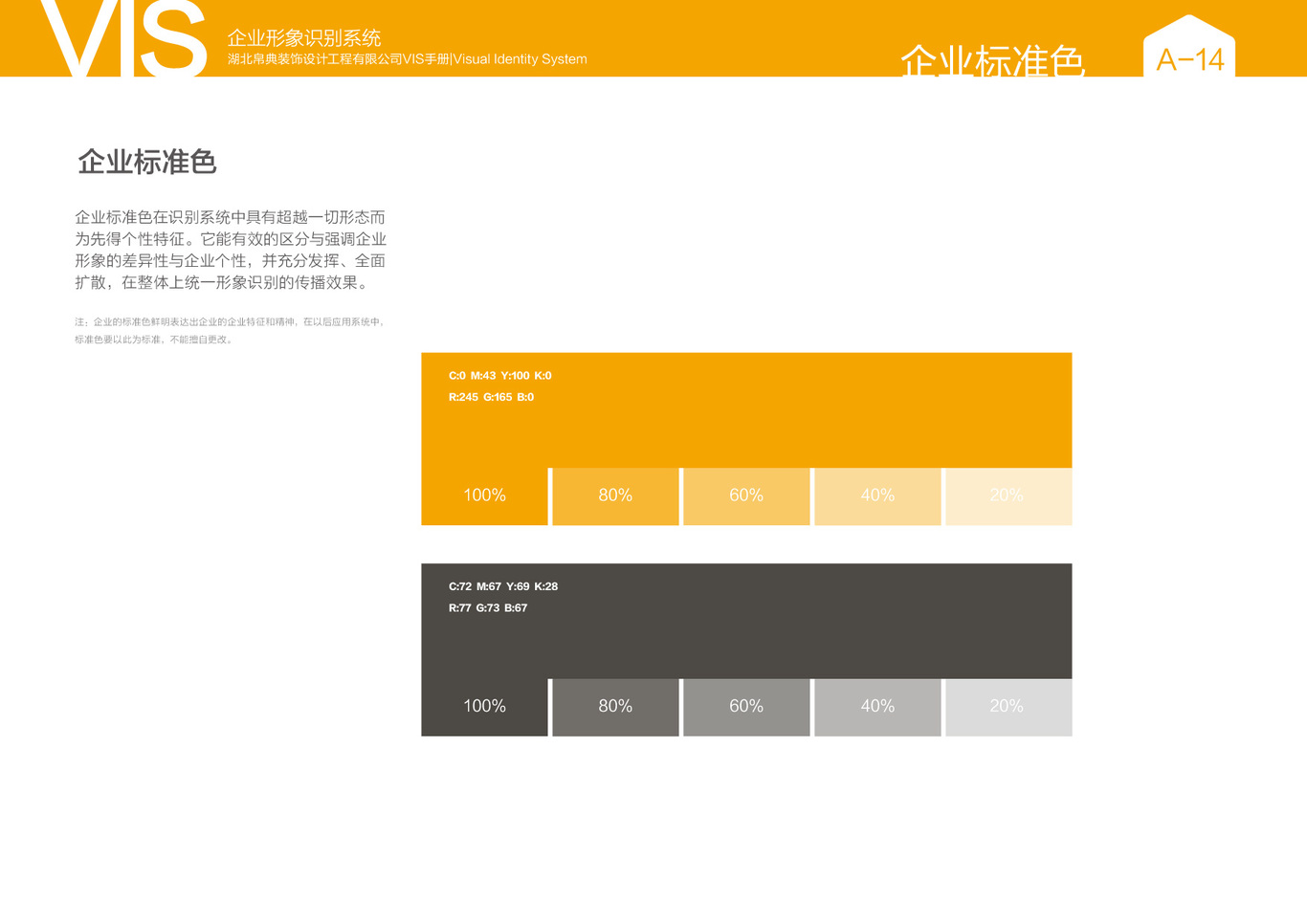Screen dimensions: 1307x924
Task: Select the gray 20% tint swatch
Action: (1008, 707)
